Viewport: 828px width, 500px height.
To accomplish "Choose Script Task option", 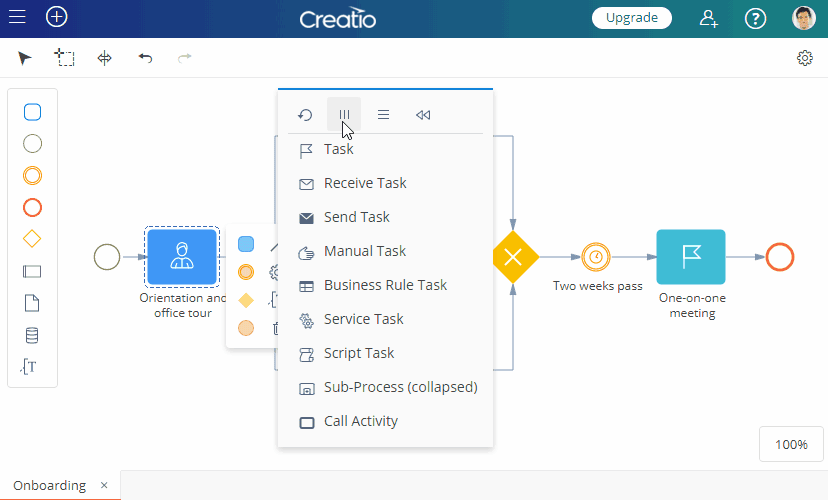I will pyautogui.click(x=385, y=353).
